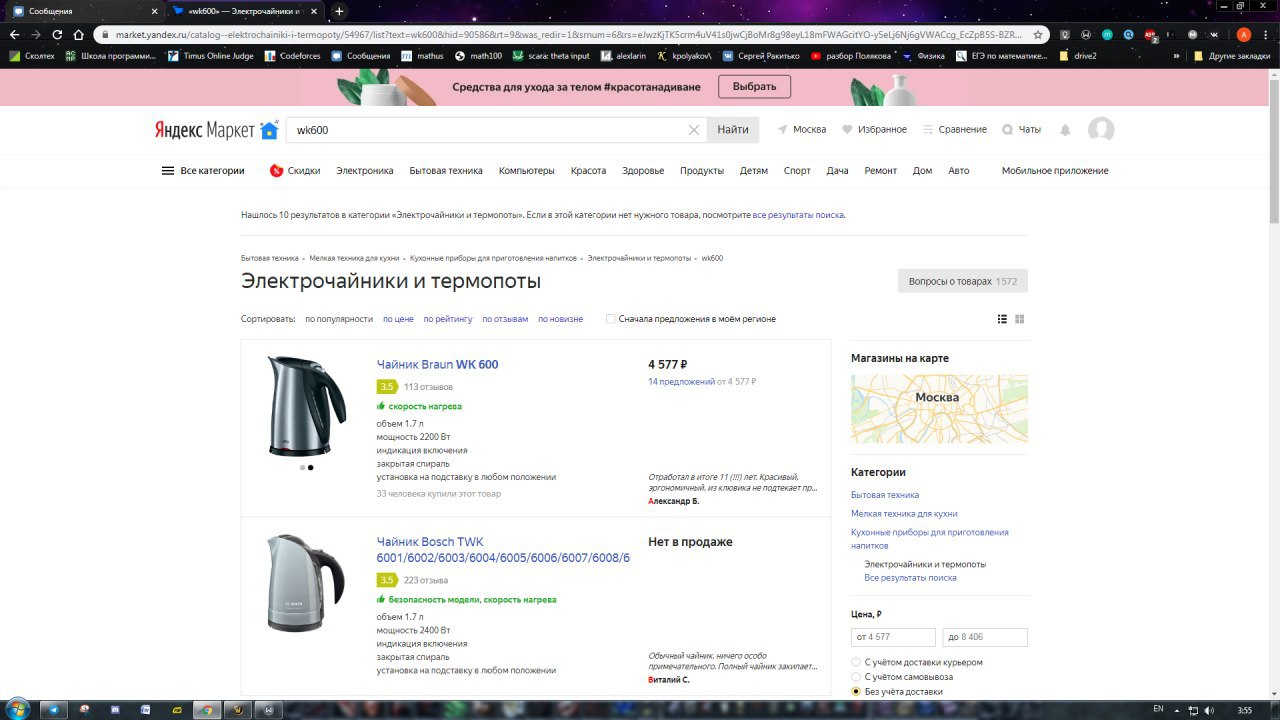Sort results по новизне

pos(560,319)
